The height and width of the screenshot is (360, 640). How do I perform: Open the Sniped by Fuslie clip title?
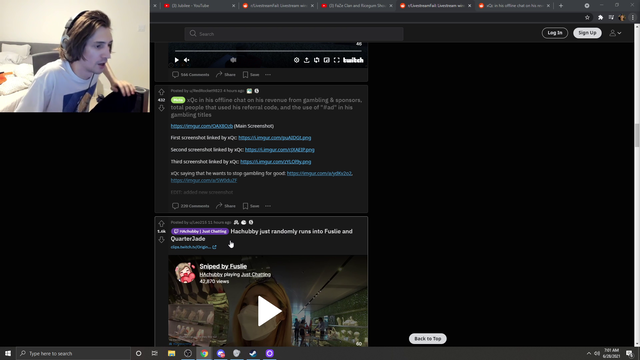click(223, 267)
